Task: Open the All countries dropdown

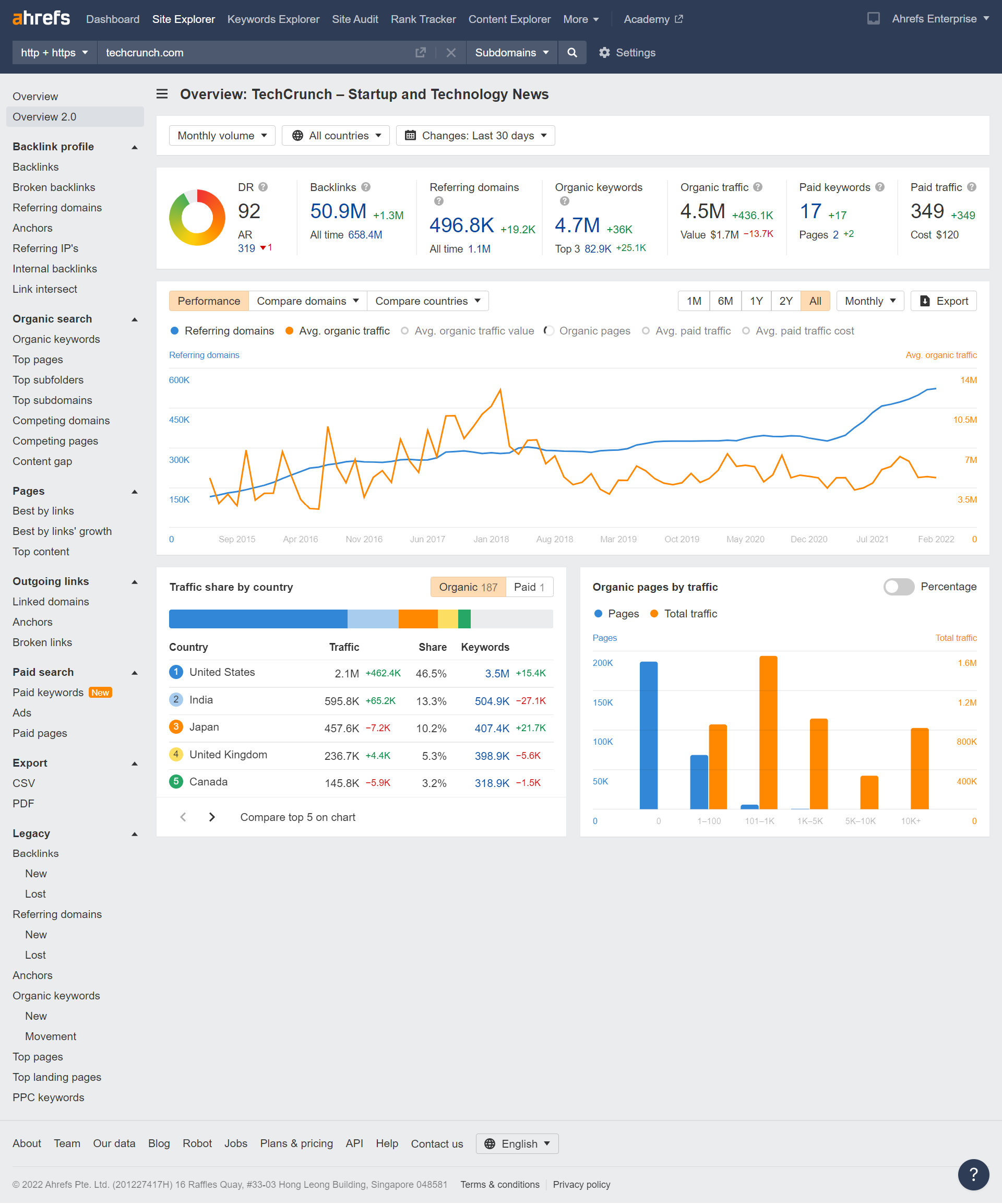Action: tap(336, 136)
